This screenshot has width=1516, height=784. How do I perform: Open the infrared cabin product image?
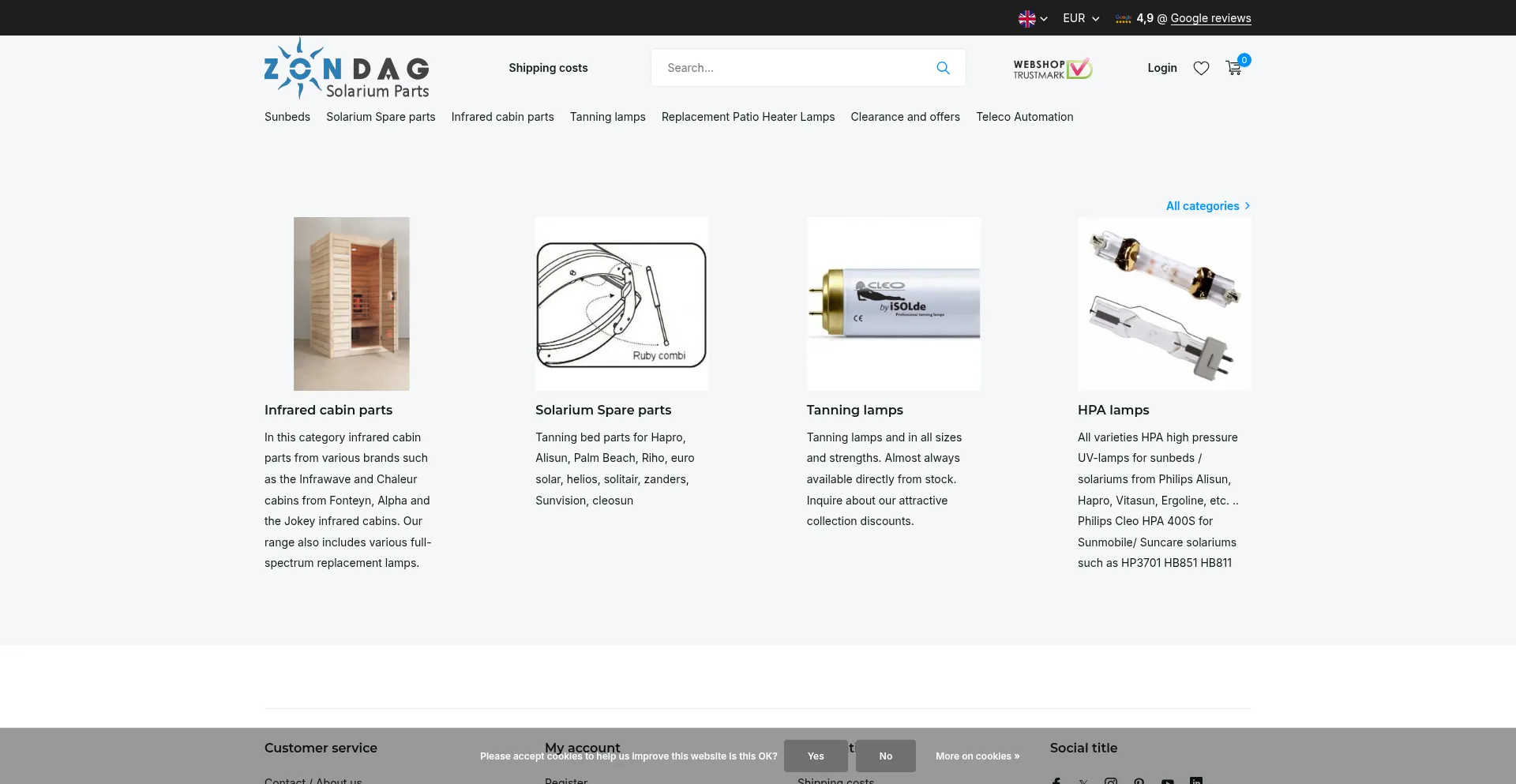pyautogui.click(x=351, y=304)
